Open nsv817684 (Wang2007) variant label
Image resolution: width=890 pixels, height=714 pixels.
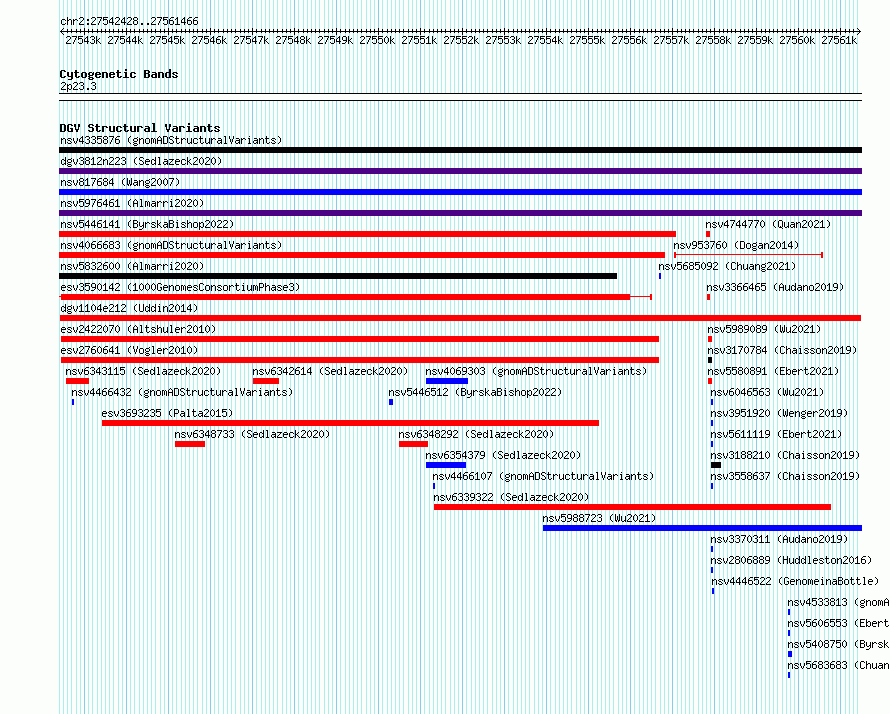tap(120, 182)
